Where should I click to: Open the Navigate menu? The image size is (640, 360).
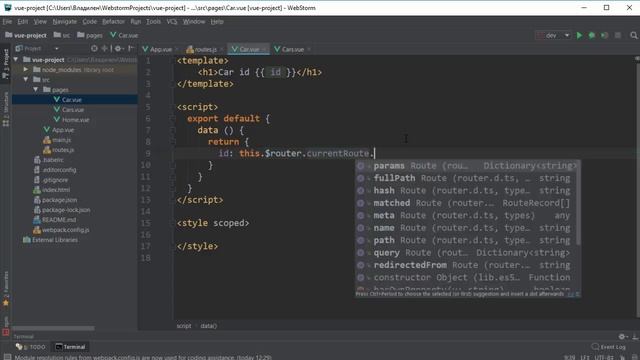click(x=64, y=22)
